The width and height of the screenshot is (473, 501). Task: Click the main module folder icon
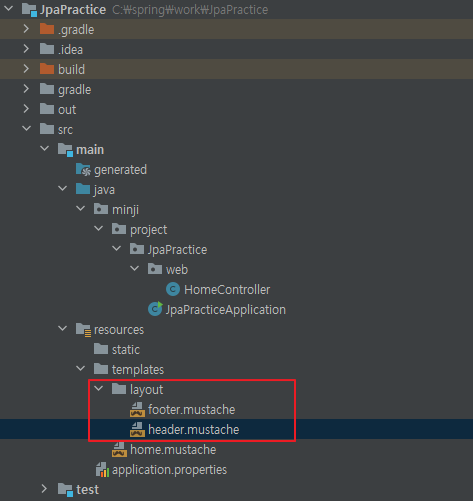tap(65, 150)
